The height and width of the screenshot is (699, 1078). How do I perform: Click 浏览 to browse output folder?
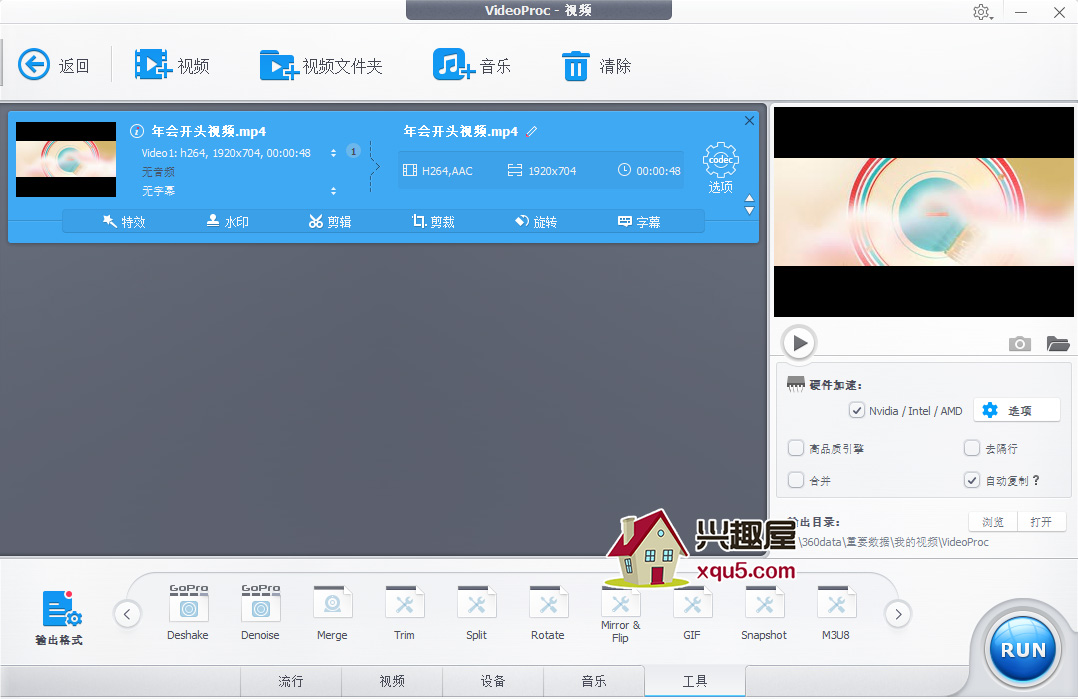point(993,522)
